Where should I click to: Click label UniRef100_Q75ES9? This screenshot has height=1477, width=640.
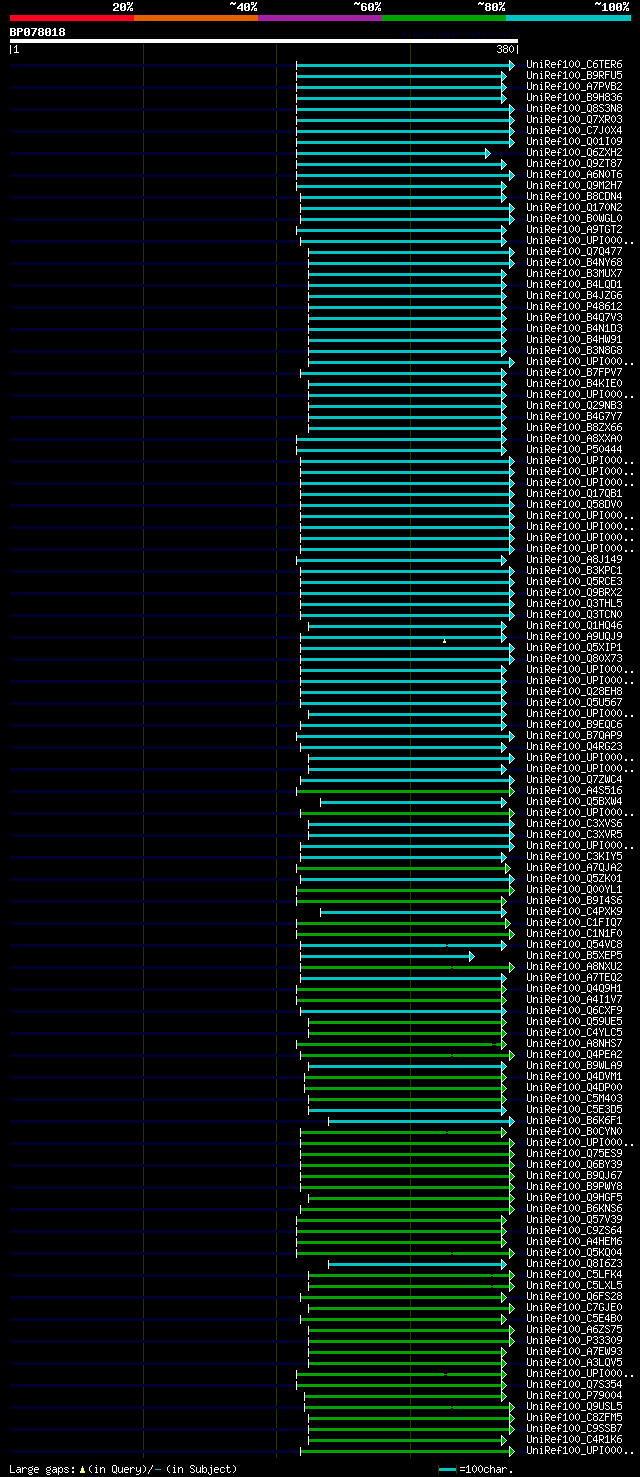click(574, 1154)
